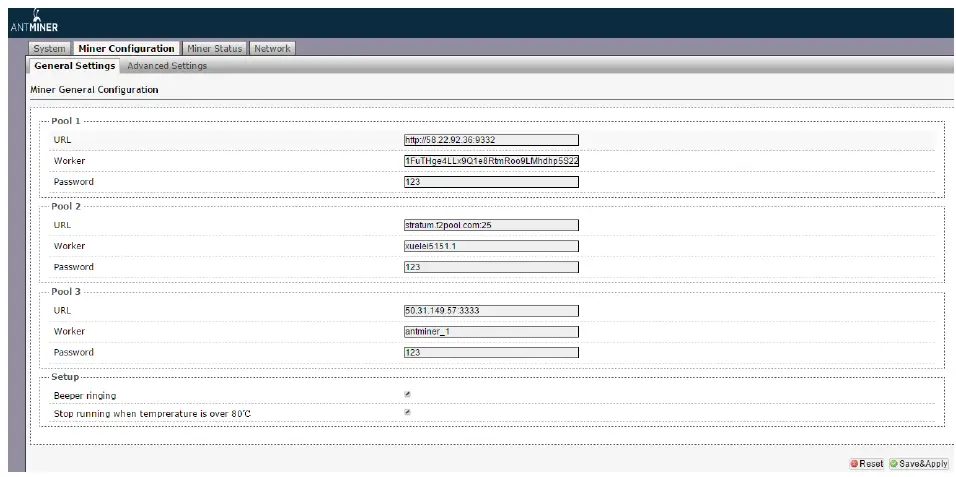
Task: Click the Reset button
Action: click(x=866, y=464)
